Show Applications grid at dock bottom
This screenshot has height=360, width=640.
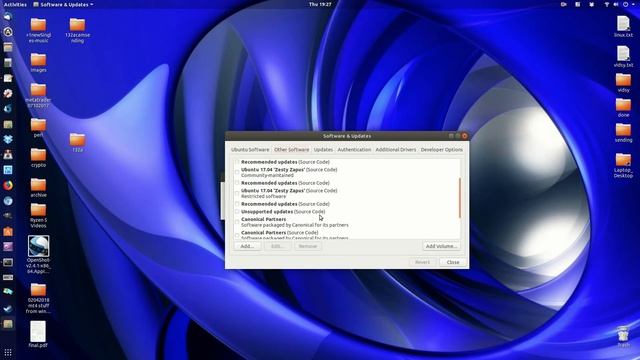pos(8,352)
